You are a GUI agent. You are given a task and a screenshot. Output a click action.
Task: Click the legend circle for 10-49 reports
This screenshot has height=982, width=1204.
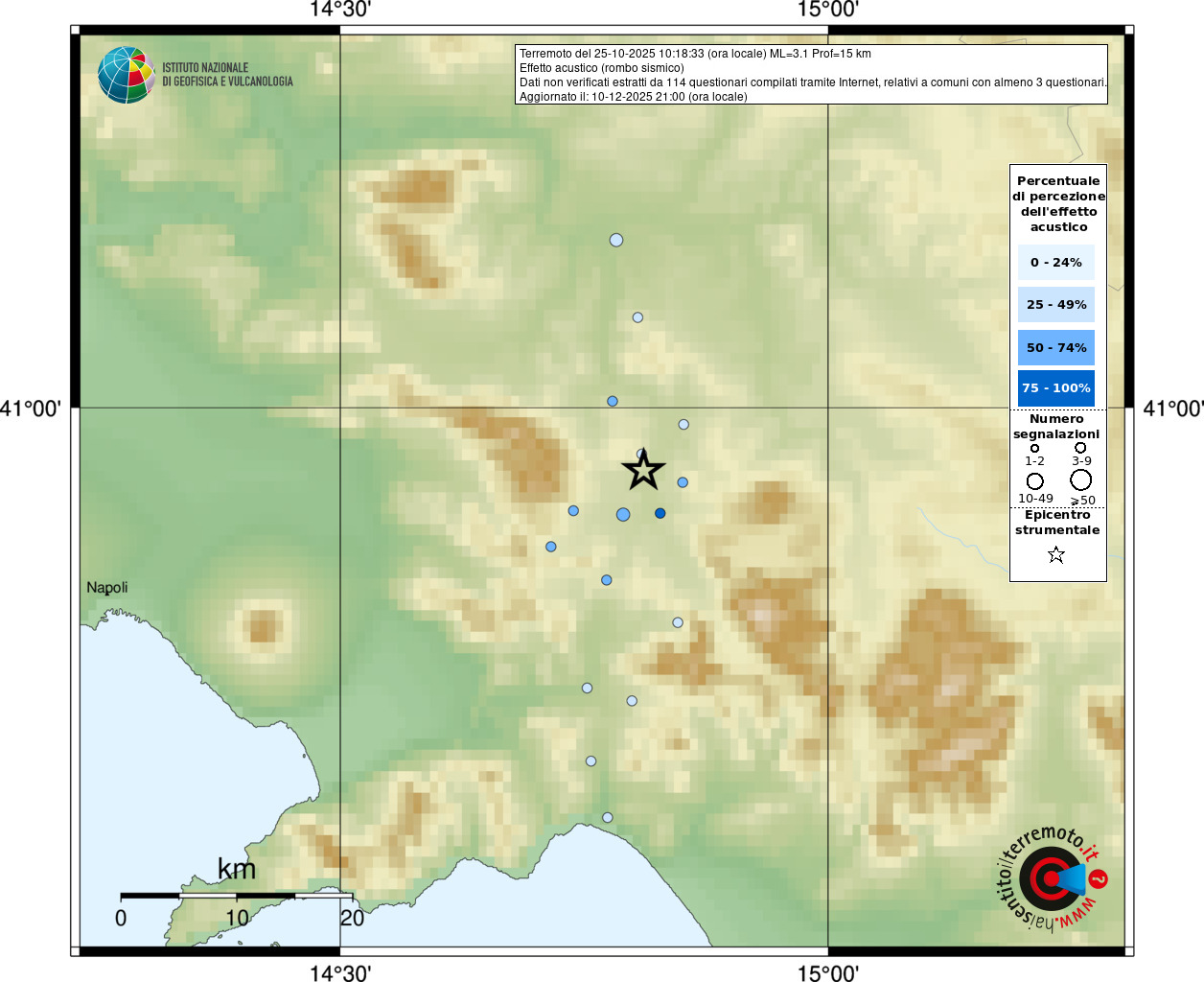1034,480
